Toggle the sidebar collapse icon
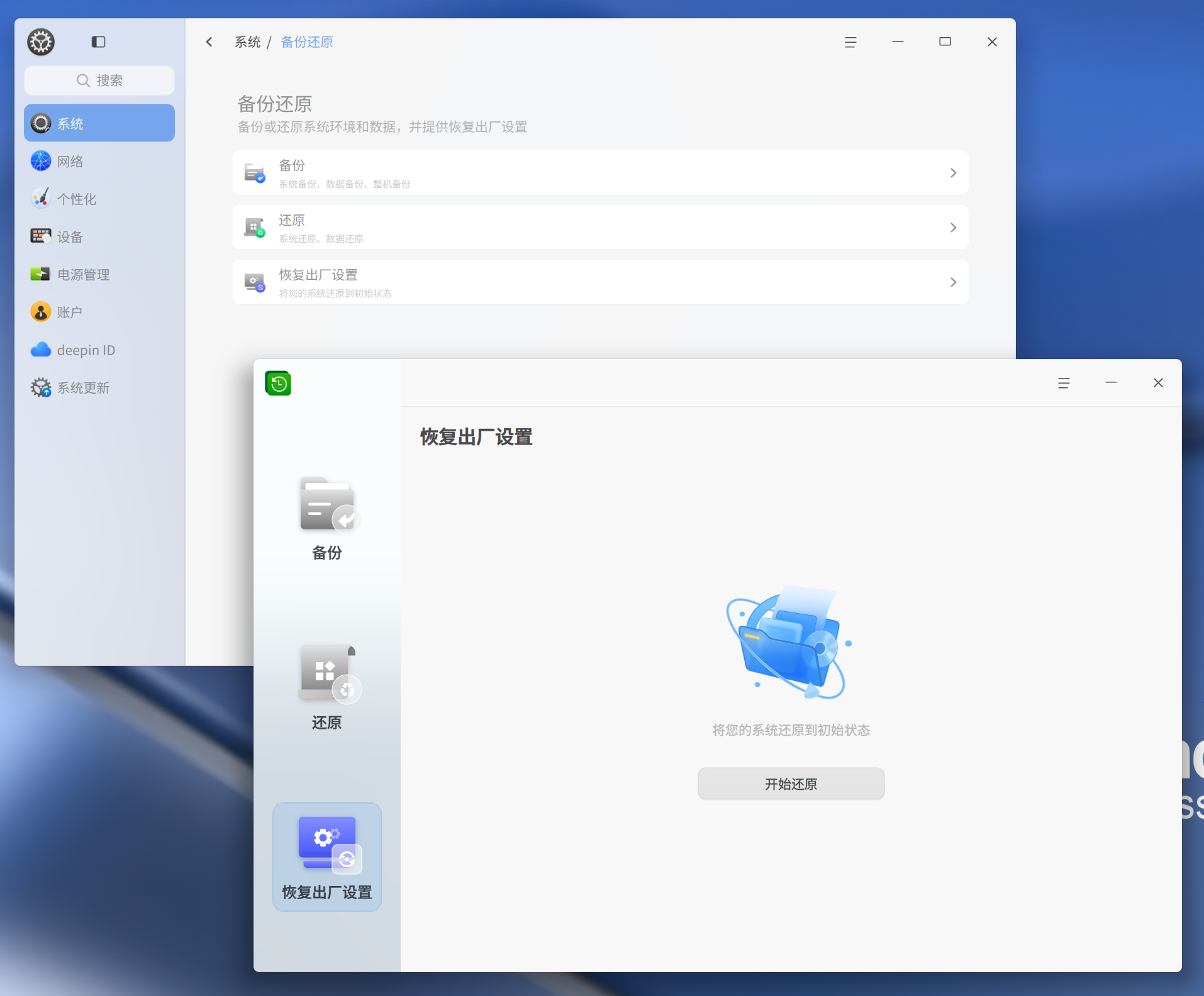The height and width of the screenshot is (996, 1204). coord(98,42)
